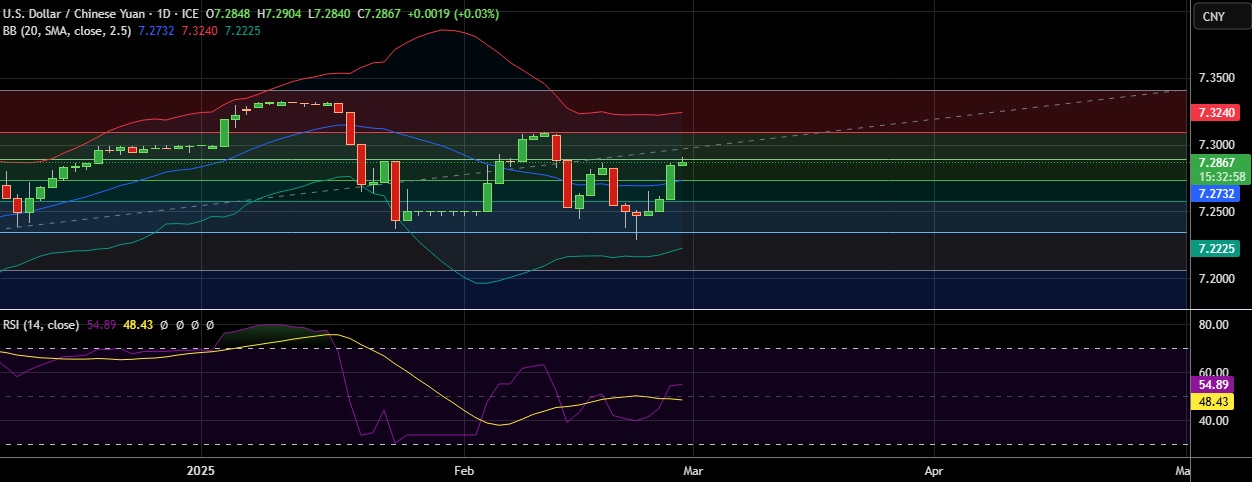Click the yellow 48.43 RSI axis label
The image size is (1252, 482).
1213,400
